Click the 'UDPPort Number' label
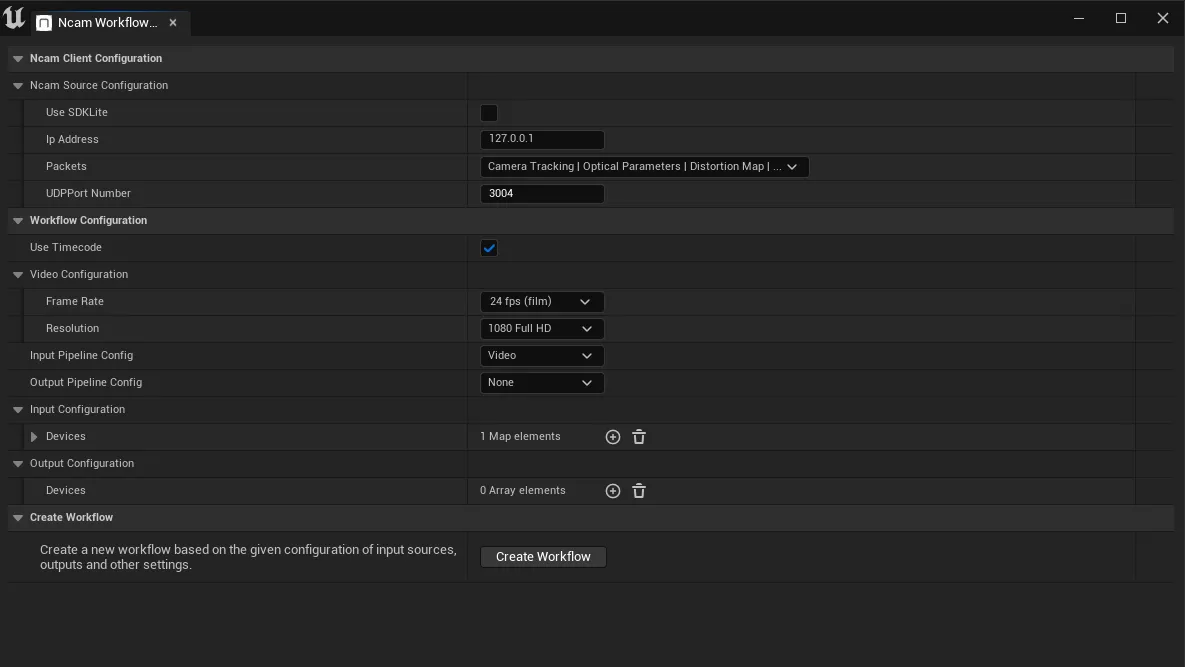The width and height of the screenshot is (1185, 667). [x=88, y=193]
